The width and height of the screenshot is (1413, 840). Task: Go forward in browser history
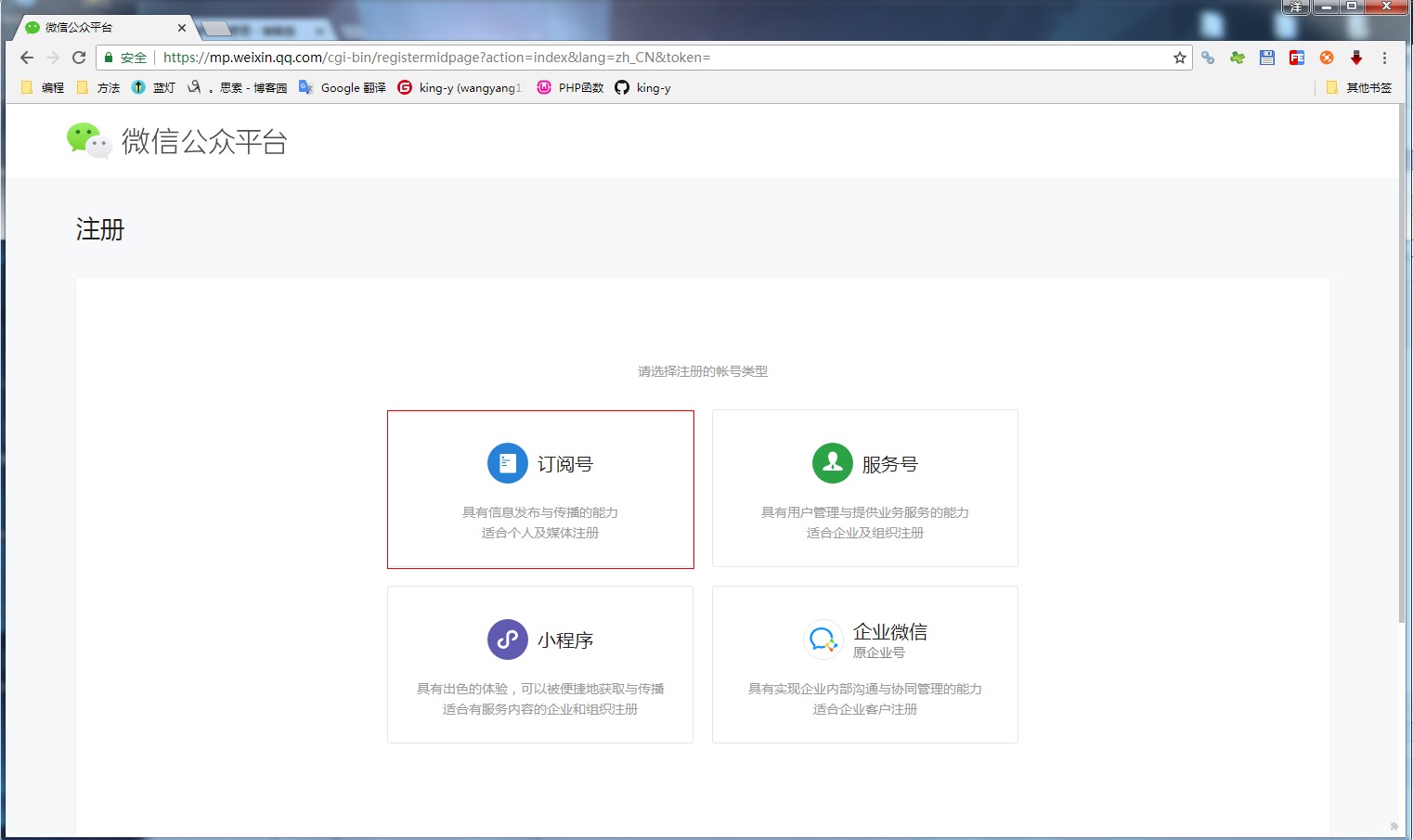pyautogui.click(x=53, y=58)
